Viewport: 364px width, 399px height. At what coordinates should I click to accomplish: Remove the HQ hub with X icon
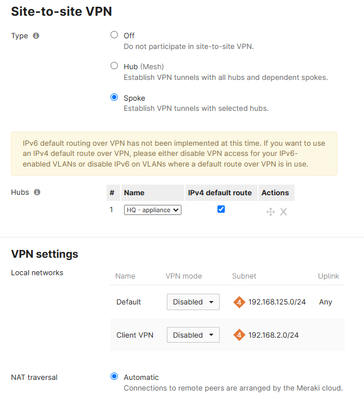(x=283, y=212)
